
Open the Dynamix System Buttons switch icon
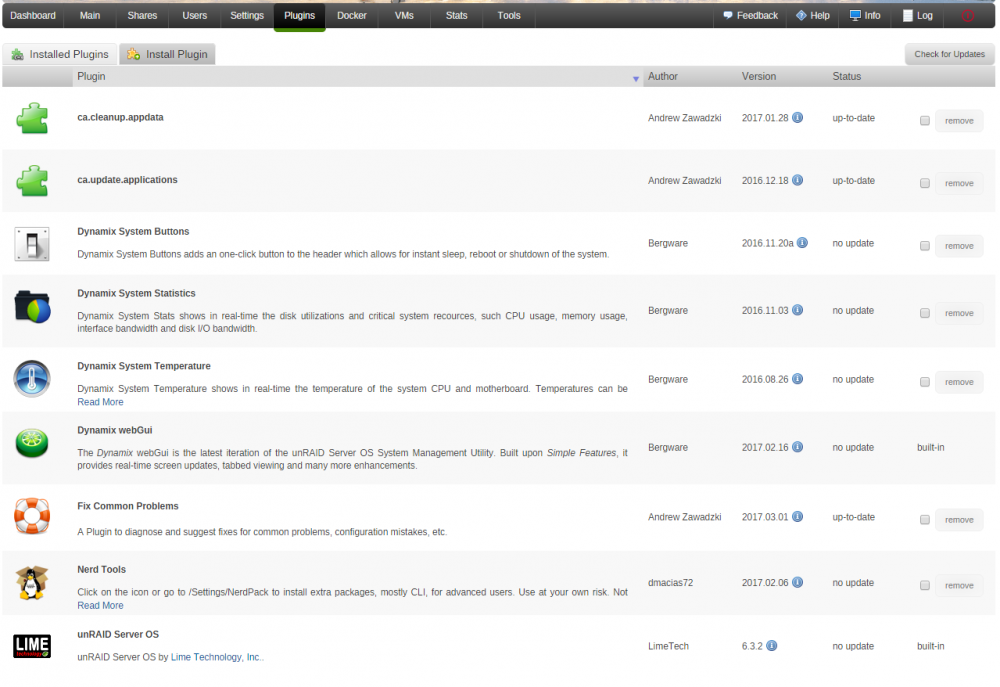click(32, 244)
